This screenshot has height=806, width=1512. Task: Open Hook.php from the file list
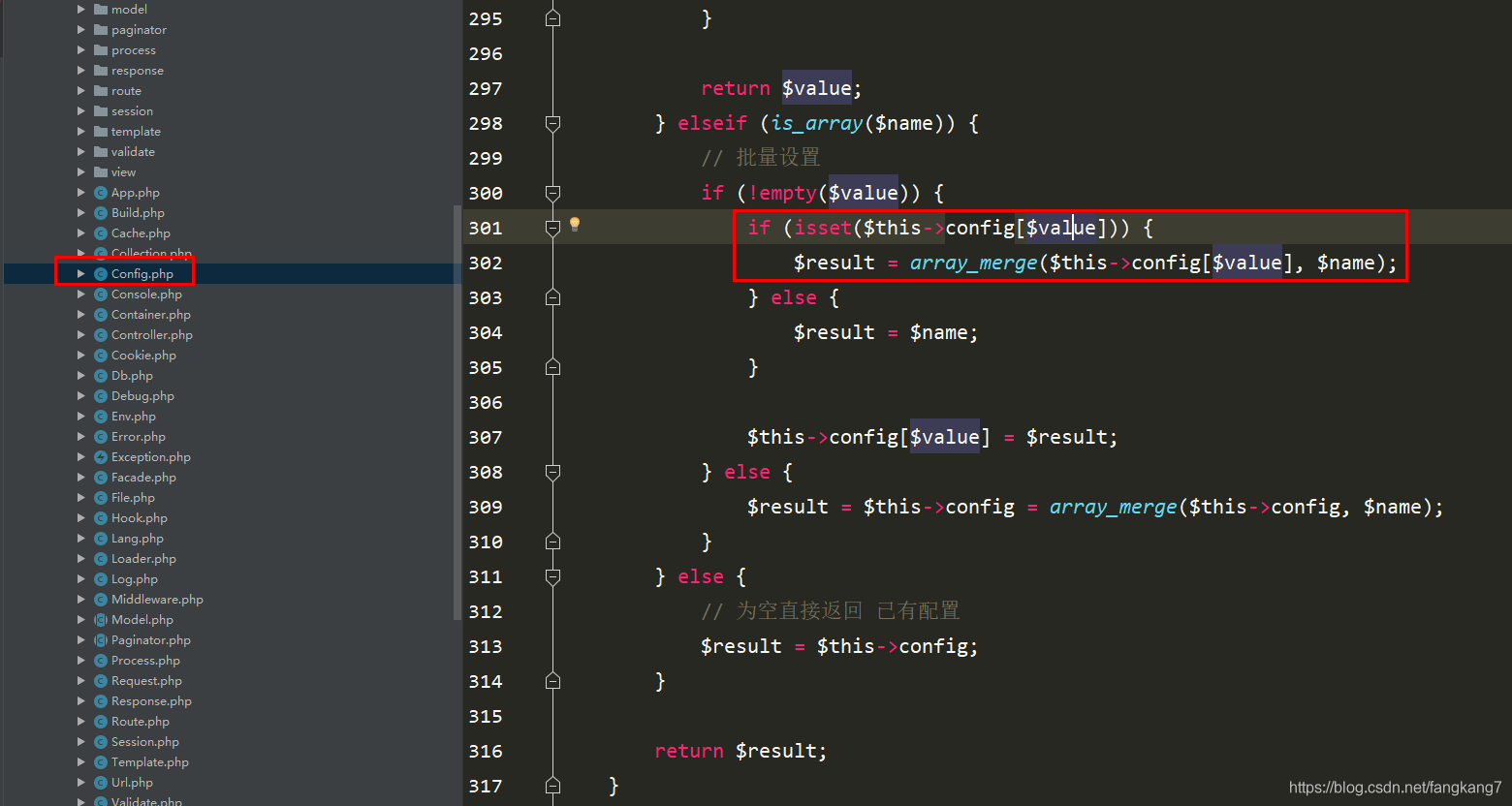coord(139,518)
